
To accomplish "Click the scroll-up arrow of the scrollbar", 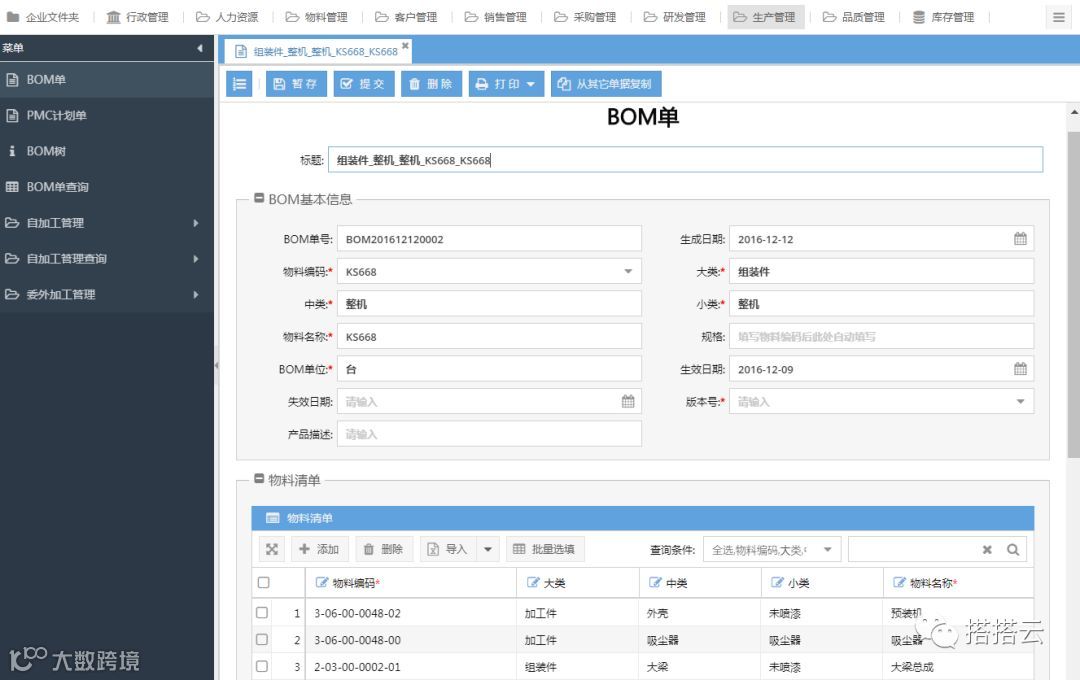I will pyautogui.click(x=1074, y=111).
